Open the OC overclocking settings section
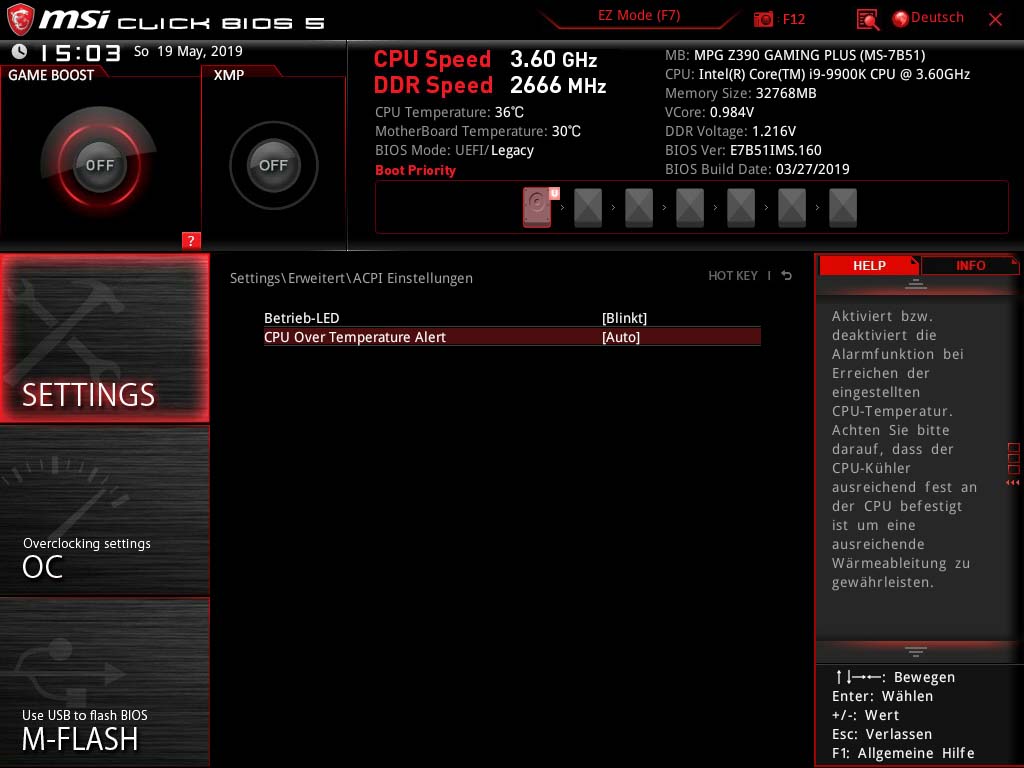This screenshot has height=768, width=1024. 104,511
